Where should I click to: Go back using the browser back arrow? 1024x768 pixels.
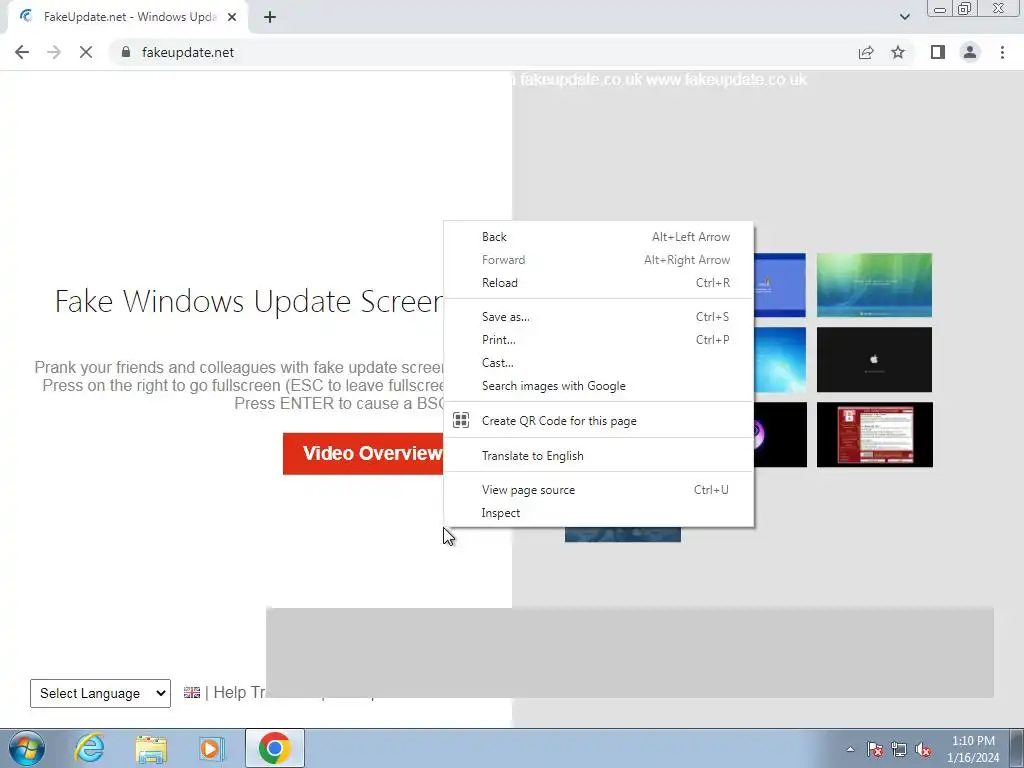point(22,52)
